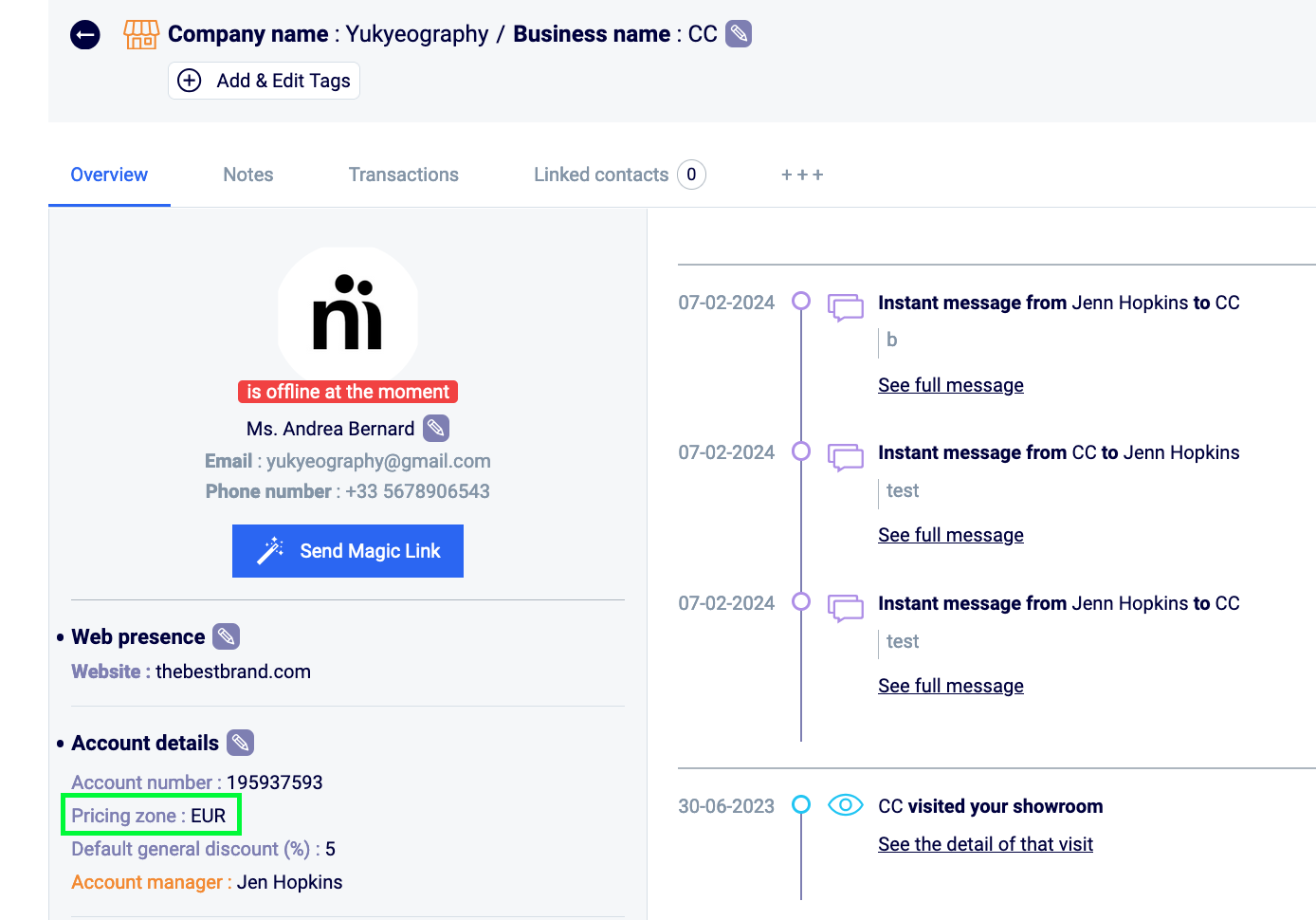
Task: Click 'CC visited your showroom' entry
Action: click(991, 806)
